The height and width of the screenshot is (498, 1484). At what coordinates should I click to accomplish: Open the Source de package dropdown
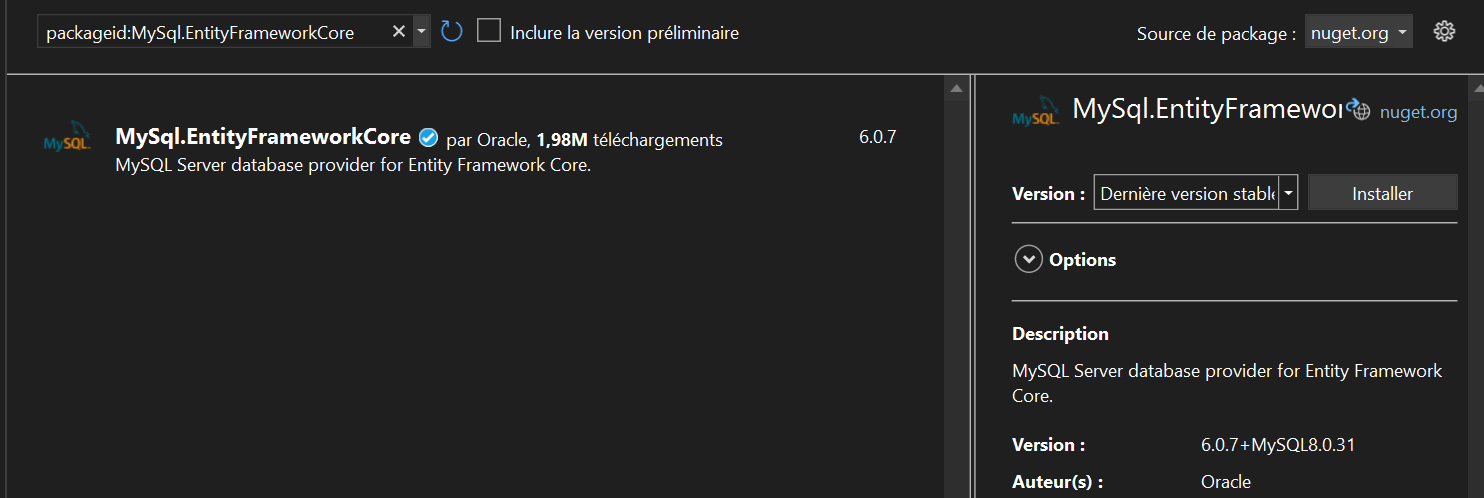pyautogui.click(x=1358, y=33)
